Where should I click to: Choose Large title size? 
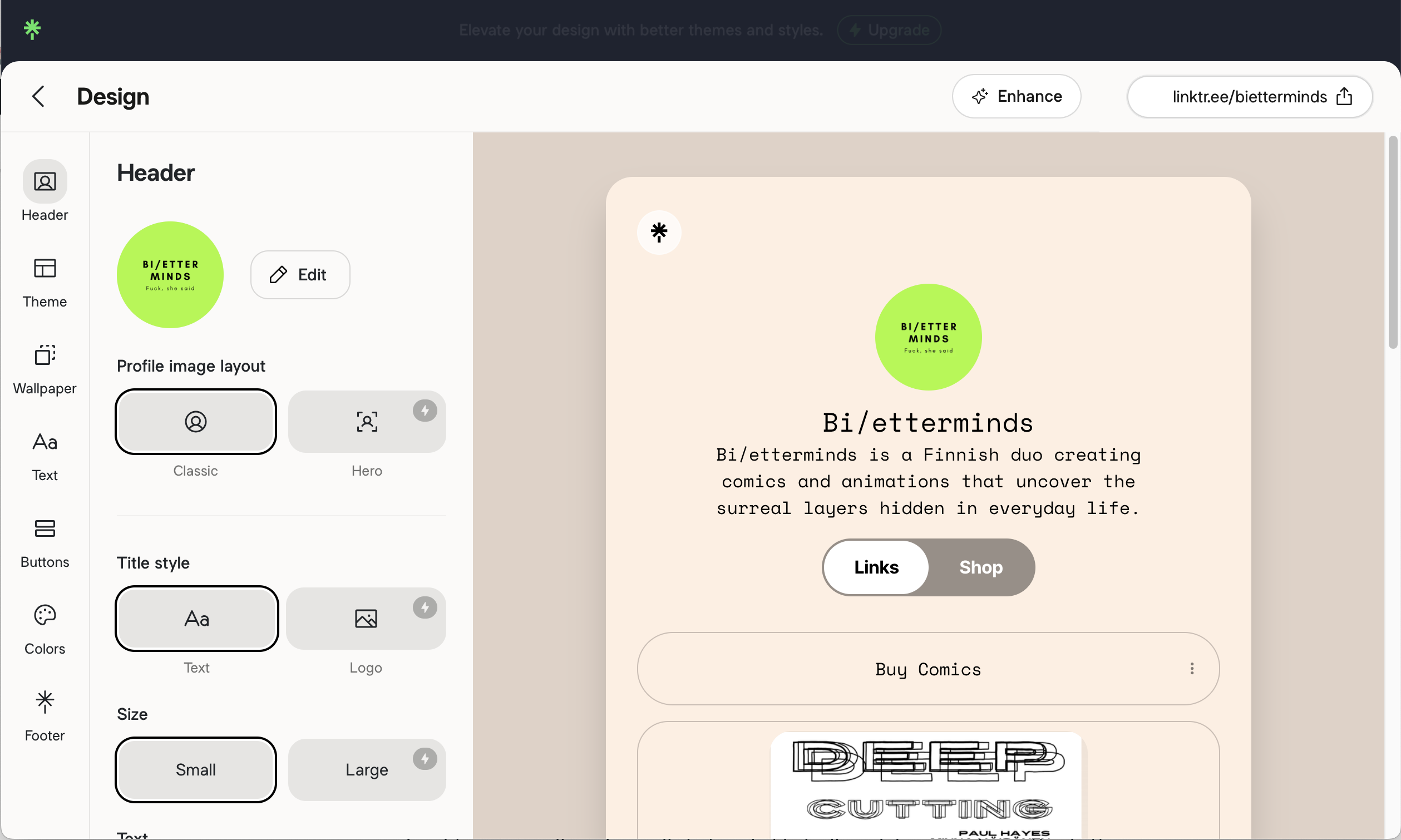coord(367,770)
